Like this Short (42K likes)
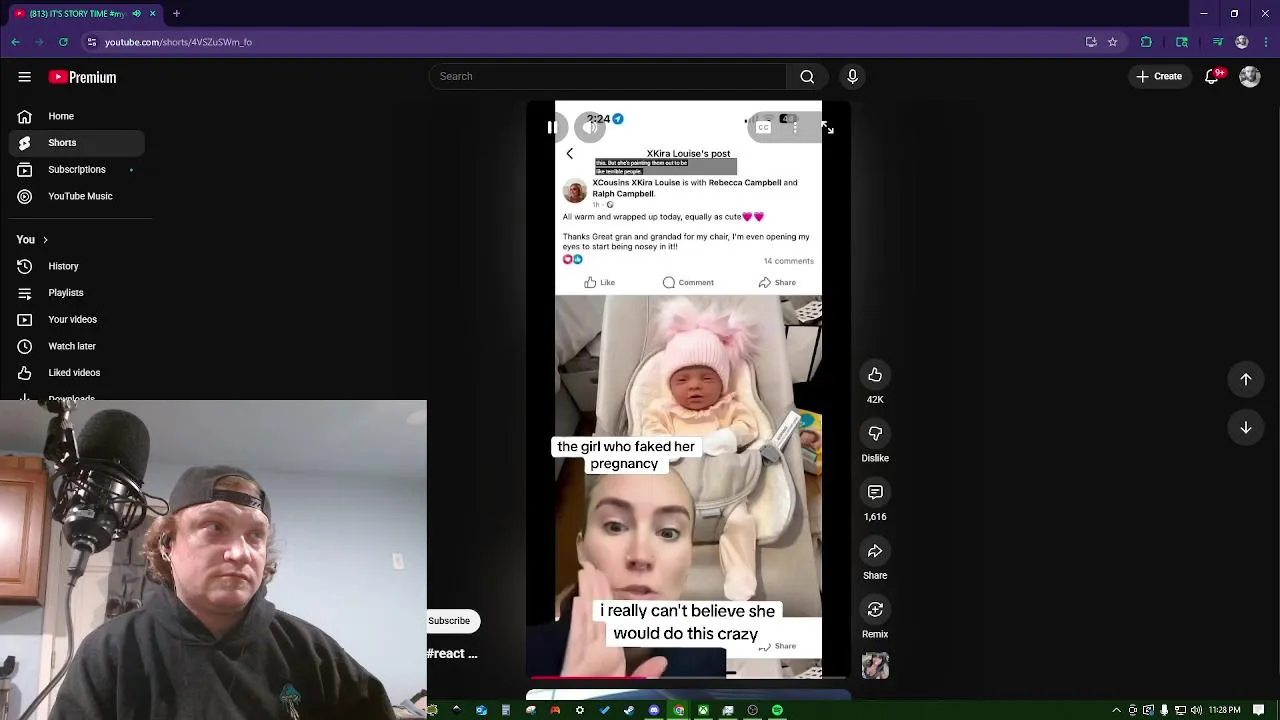The image size is (1280, 720). [875, 375]
